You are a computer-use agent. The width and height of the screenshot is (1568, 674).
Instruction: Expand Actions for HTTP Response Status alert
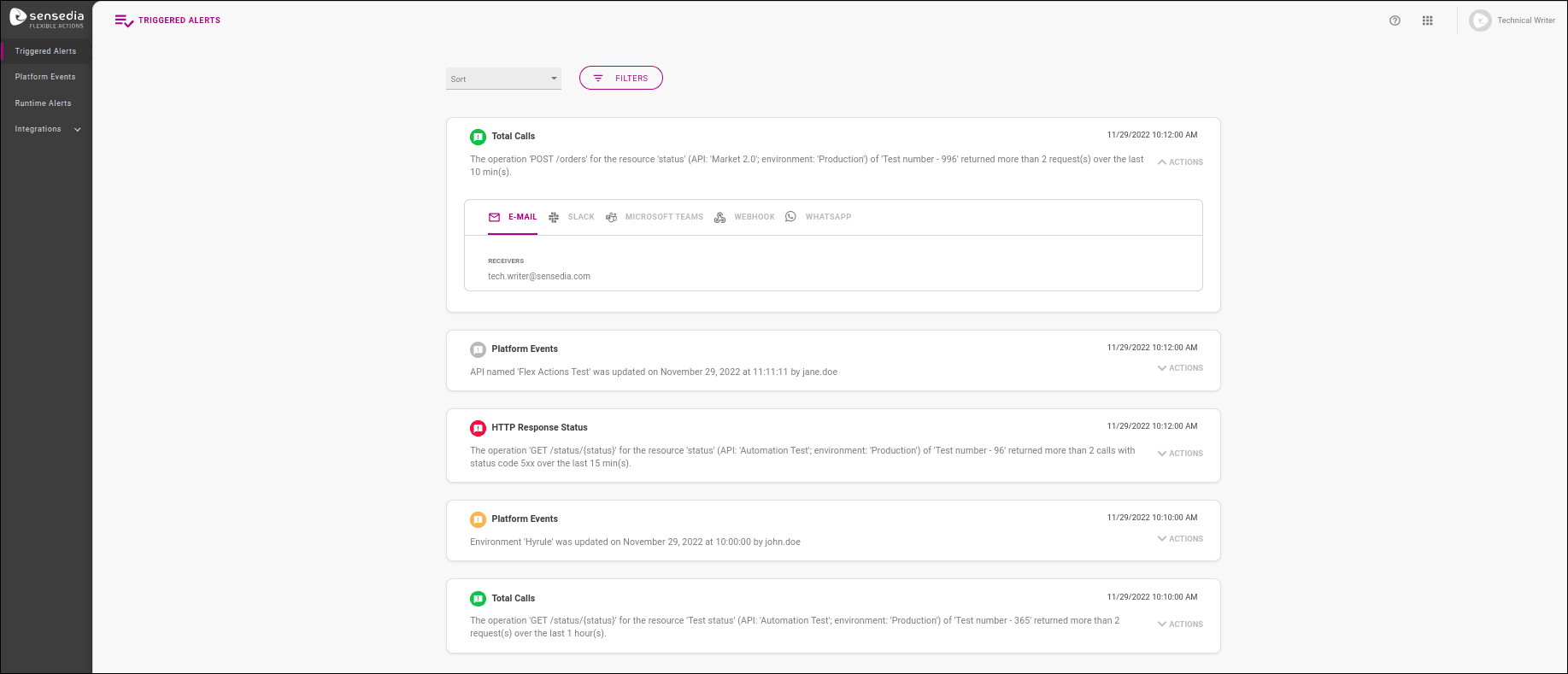click(x=1180, y=454)
